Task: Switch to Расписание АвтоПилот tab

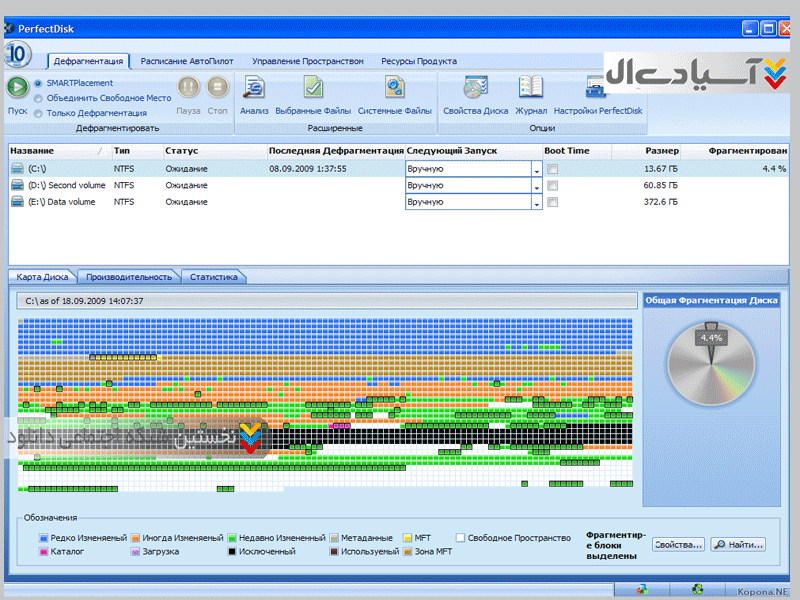Action: [185, 61]
